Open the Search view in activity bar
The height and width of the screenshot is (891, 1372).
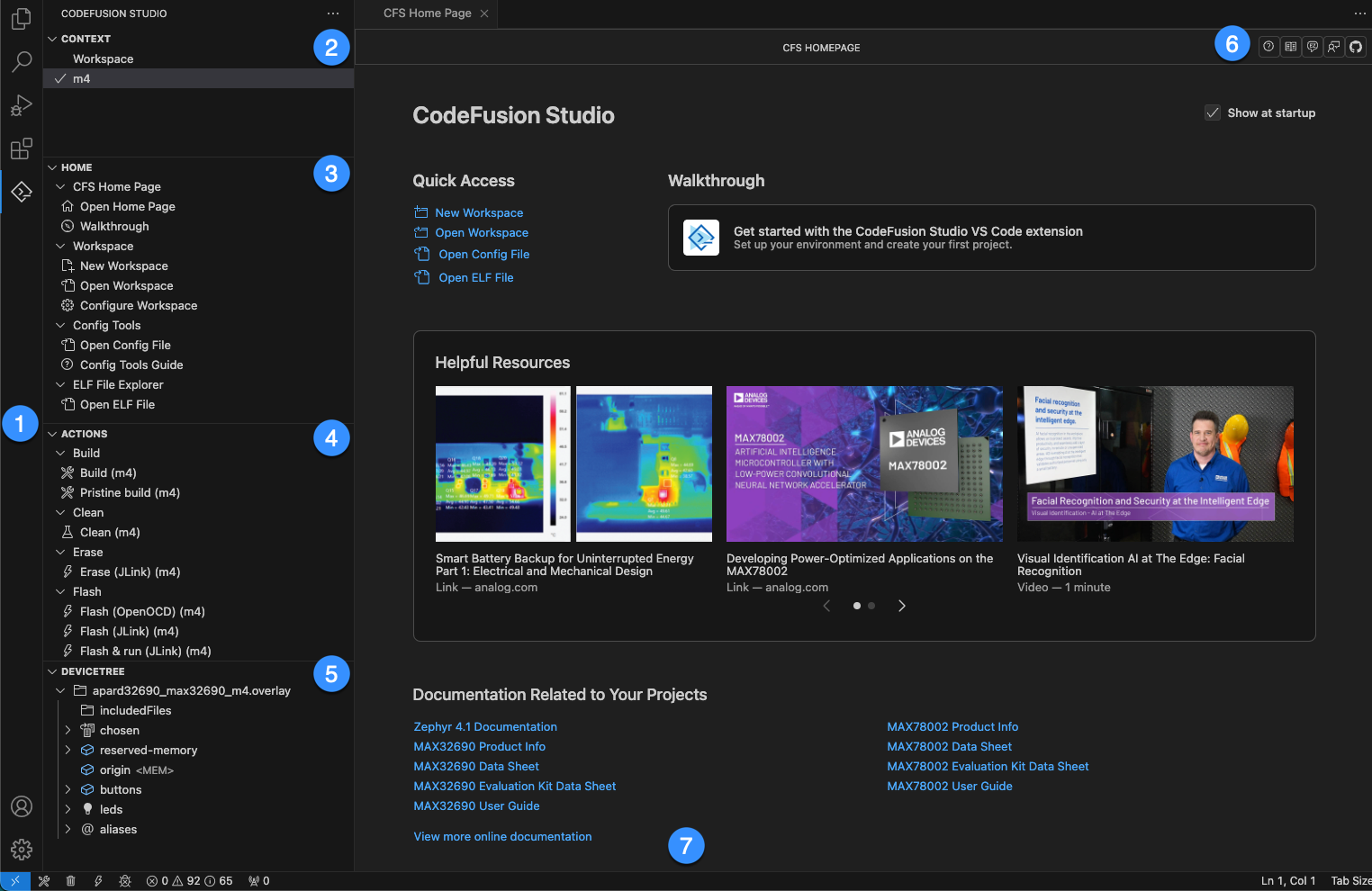22,61
